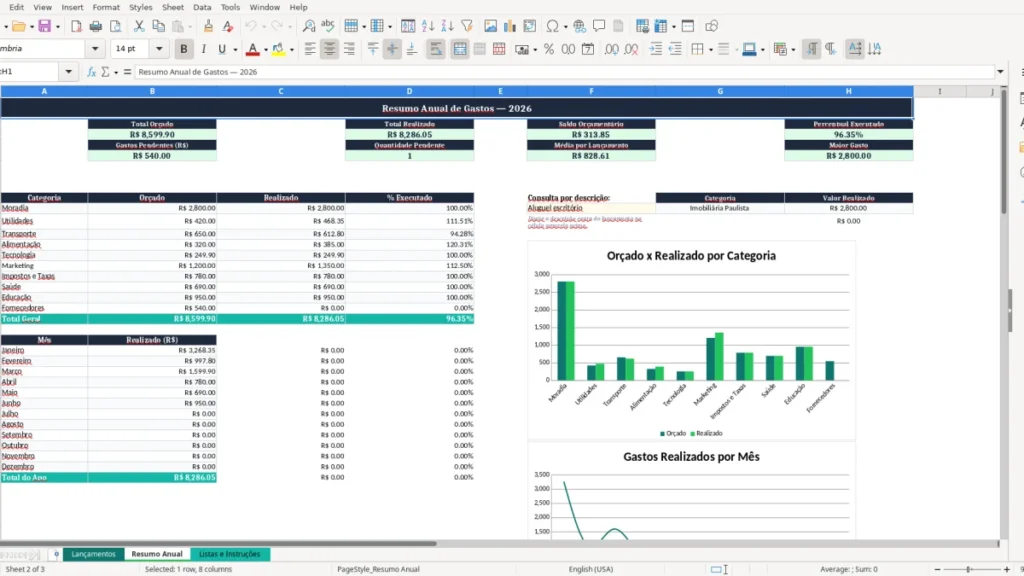Viewport: 1024px width, 576px height.
Task: Clone formatting with paintbrush icon
Action: [208, 26]
